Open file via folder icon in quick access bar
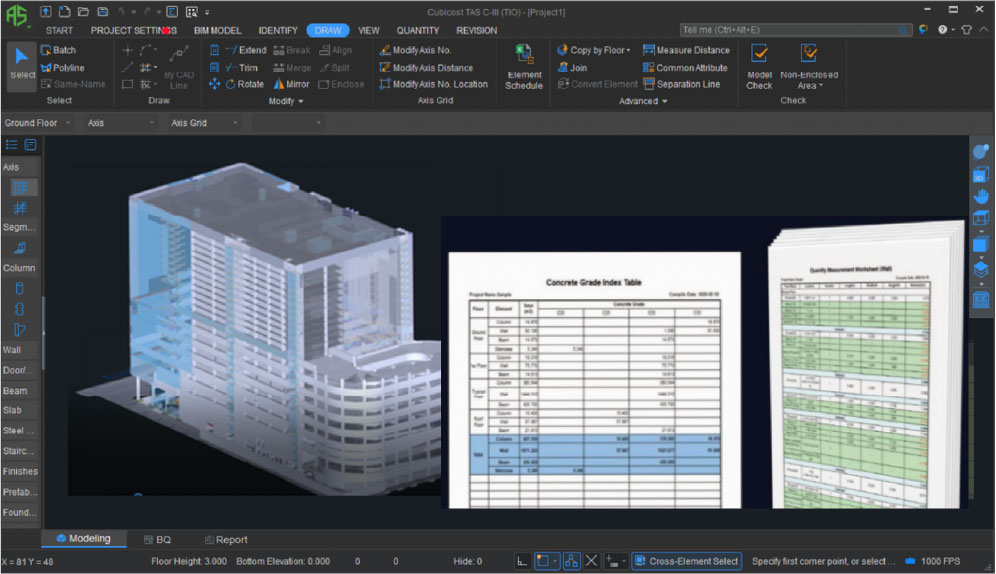 pyautogui.click(x=83, y=11)
